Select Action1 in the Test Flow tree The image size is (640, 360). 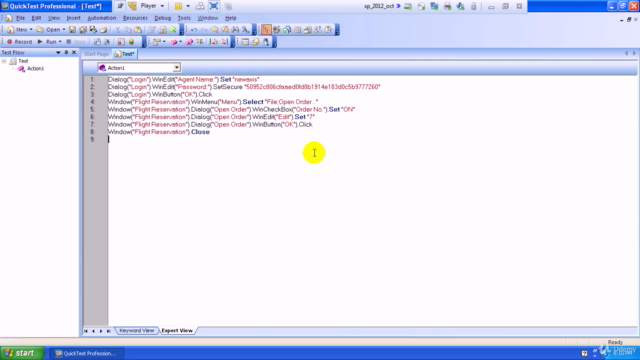point(35,69)
